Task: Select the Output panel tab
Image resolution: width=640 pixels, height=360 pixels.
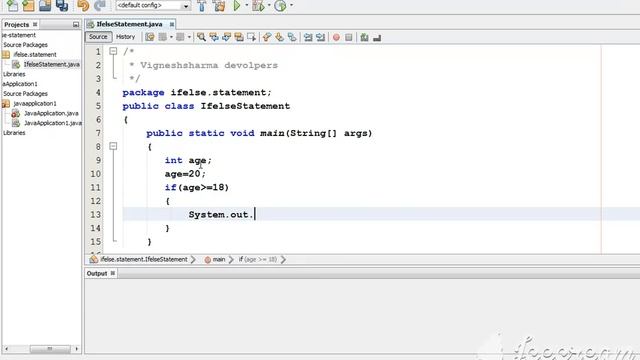Action: pyautogui.click(x=97, y=273)
